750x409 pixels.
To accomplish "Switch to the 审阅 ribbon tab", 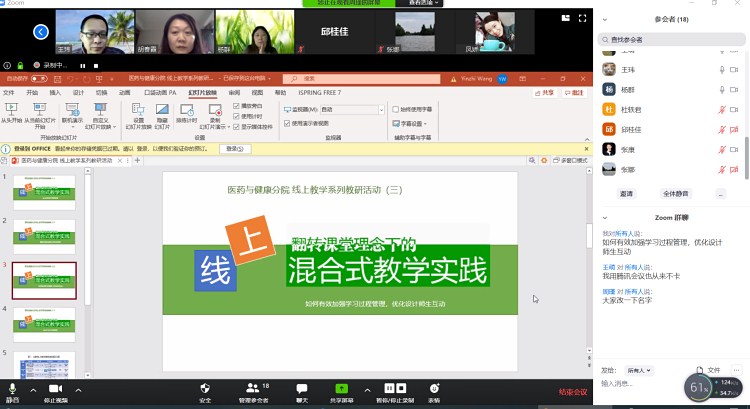I will tap(234, 92).
